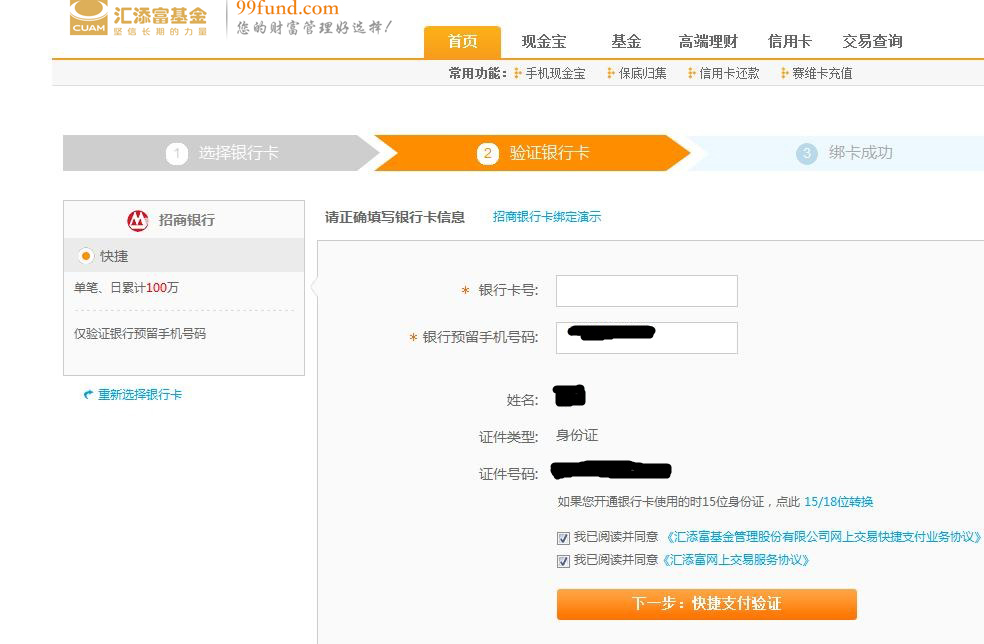Toggle the 网上交易服务协议 agreement checkbox
This screenshot has height=644, width=984.
point(563,561)
